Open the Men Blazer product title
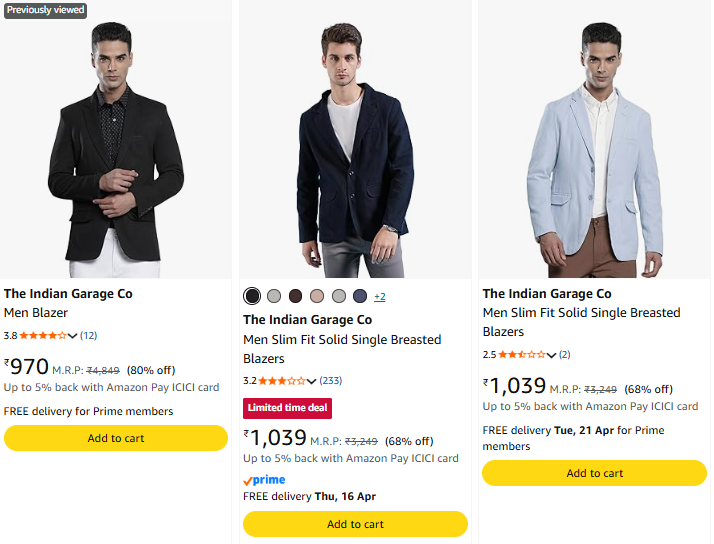Image resolution: width=714 pixels, height=544 pixels. click(36, 313)
